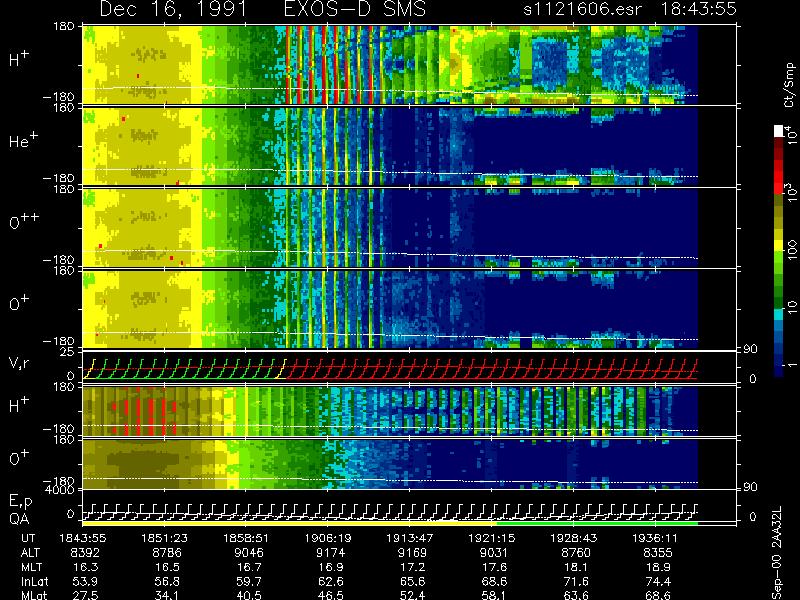
Task: Select the 'QA' row label
Action: pyautogui.click(x=19, y=519)
